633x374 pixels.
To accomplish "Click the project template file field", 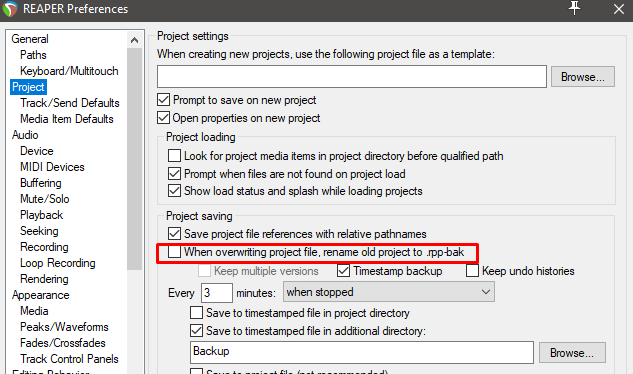I will (352, 76).
